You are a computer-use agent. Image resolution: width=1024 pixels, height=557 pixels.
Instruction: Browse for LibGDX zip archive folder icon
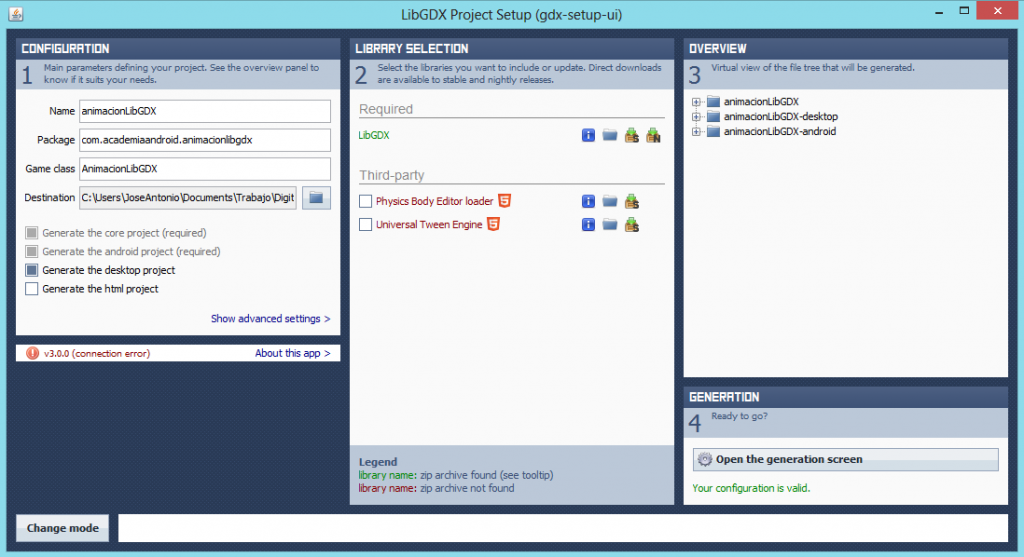pos(610,135)
